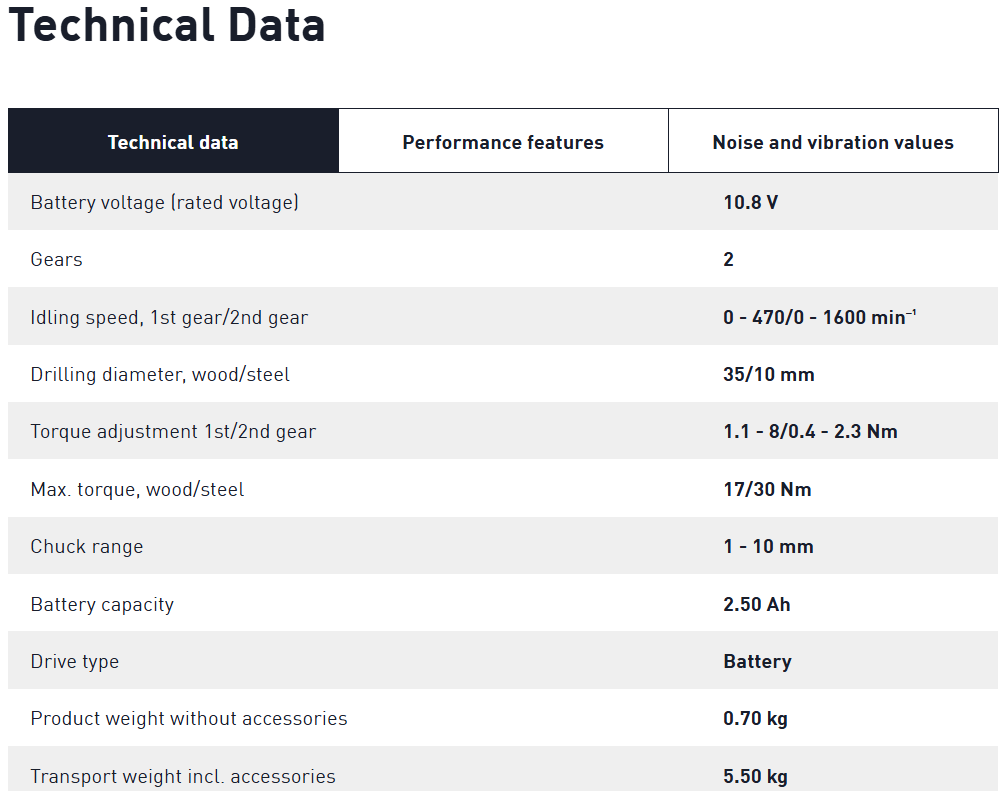The width and height of the screenshot is (1006, 791).
Task: Open the Noise and vibration values tab
Action: [x=833, y=142]
